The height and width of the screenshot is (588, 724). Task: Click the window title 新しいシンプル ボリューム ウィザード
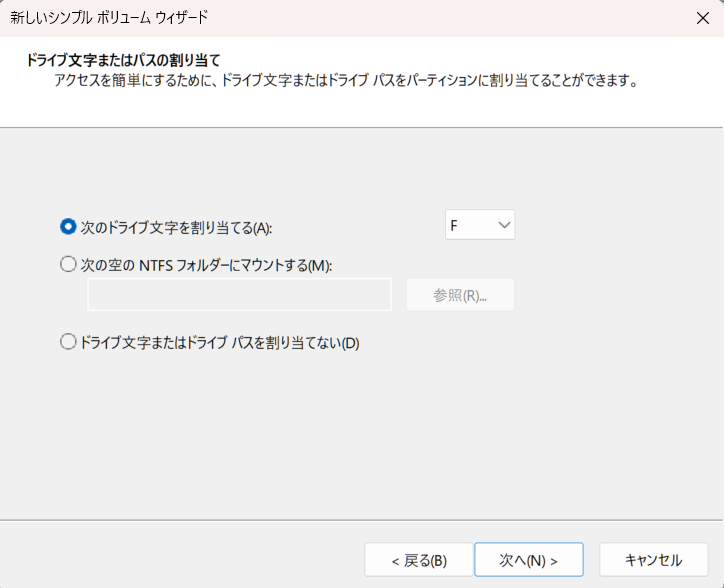coord(109,18)
